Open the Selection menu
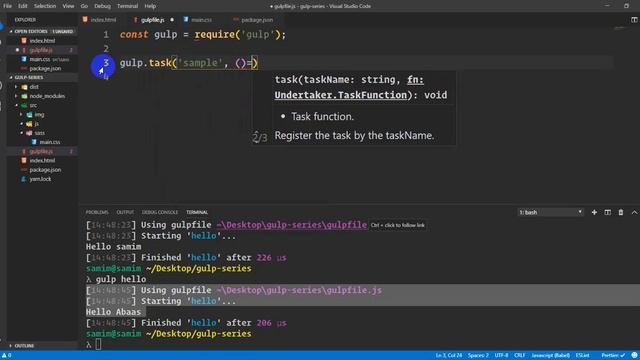640x360 pixels. click(45, 6)
